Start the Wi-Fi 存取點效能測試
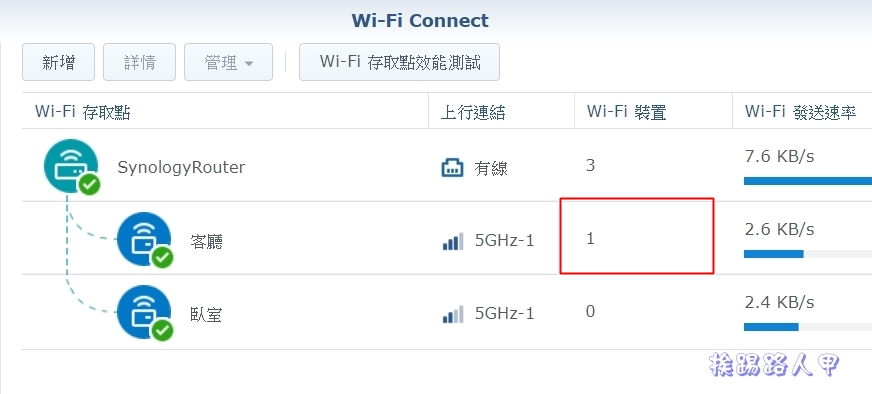This screenshot has width=872, height=394. (399, 62)
